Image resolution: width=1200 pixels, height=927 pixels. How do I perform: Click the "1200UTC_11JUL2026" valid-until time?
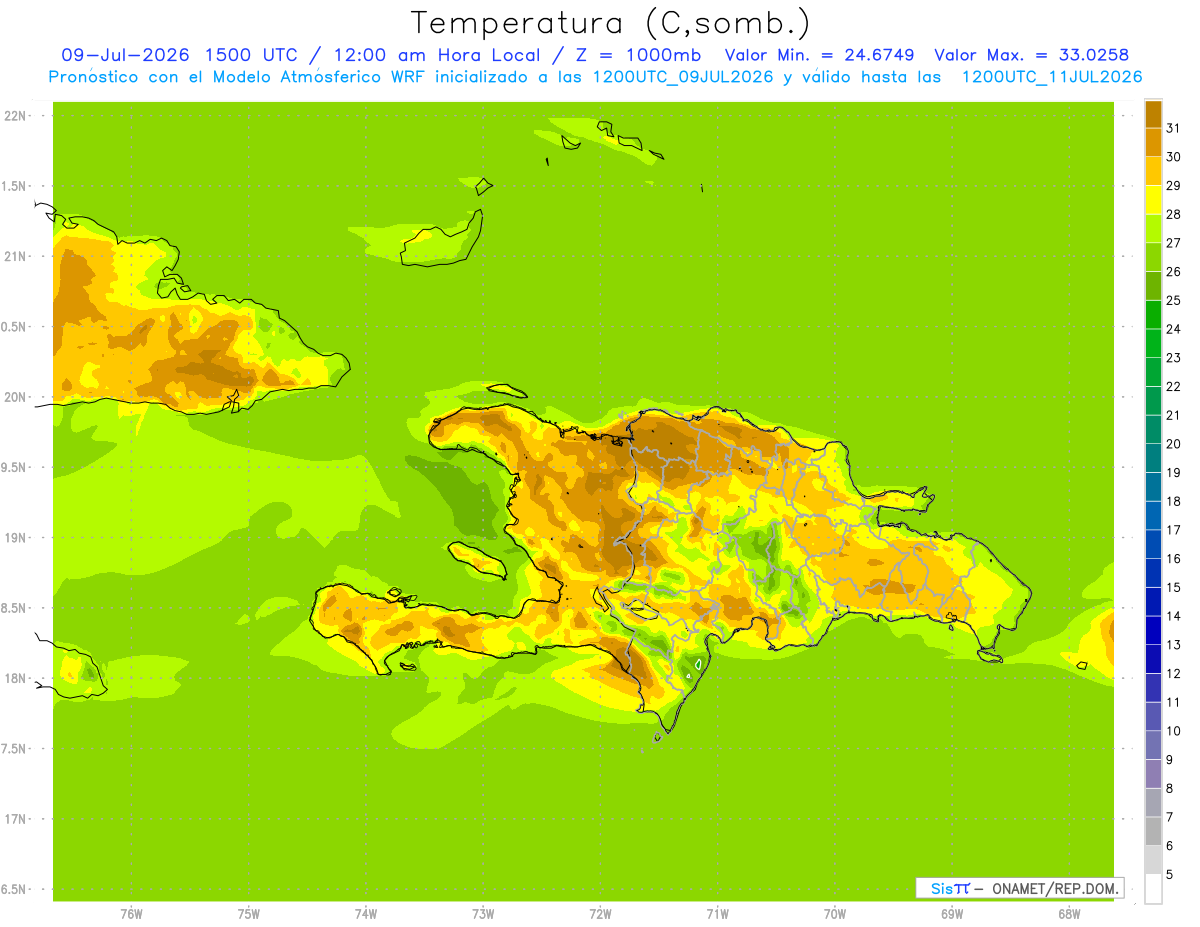(1052, 77)
